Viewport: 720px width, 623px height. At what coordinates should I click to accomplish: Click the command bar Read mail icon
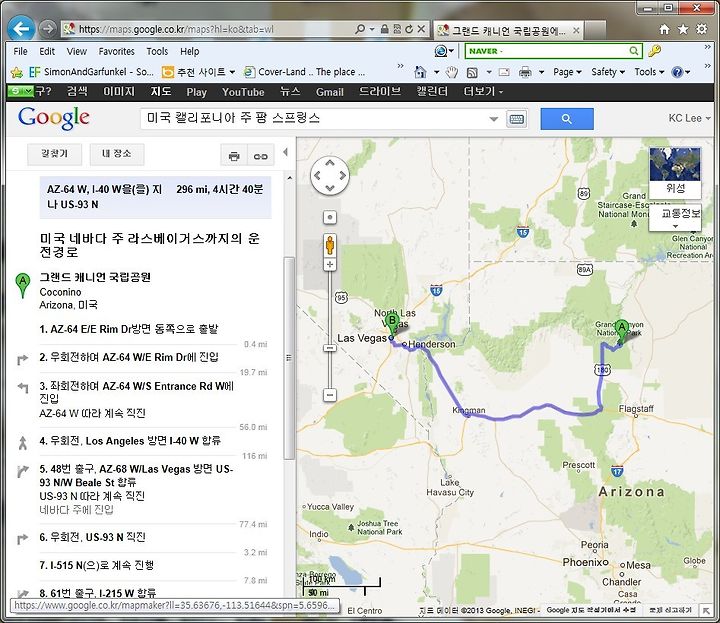[504, 72]
